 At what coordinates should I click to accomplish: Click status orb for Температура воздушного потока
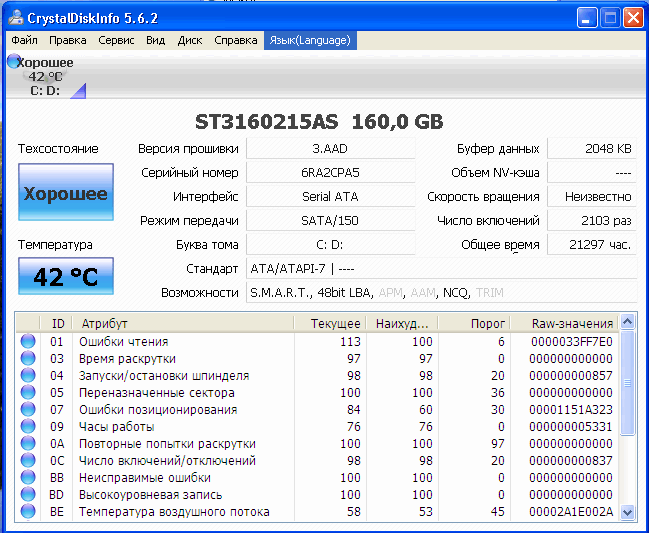point(28,512)
